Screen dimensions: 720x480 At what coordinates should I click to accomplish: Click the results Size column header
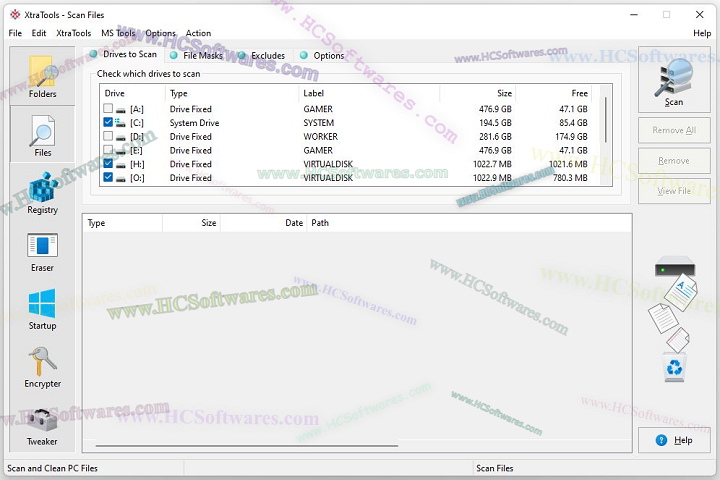coord(191,223)
